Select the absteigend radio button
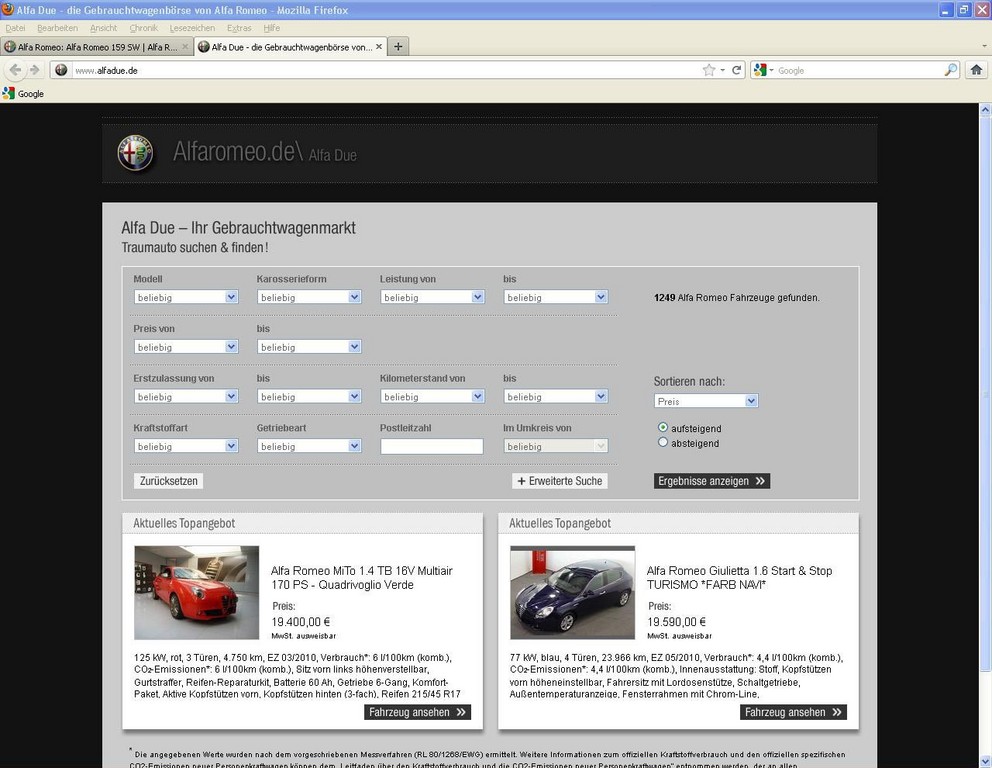Viewport: 992px width, 768px height. pos(662,442)
